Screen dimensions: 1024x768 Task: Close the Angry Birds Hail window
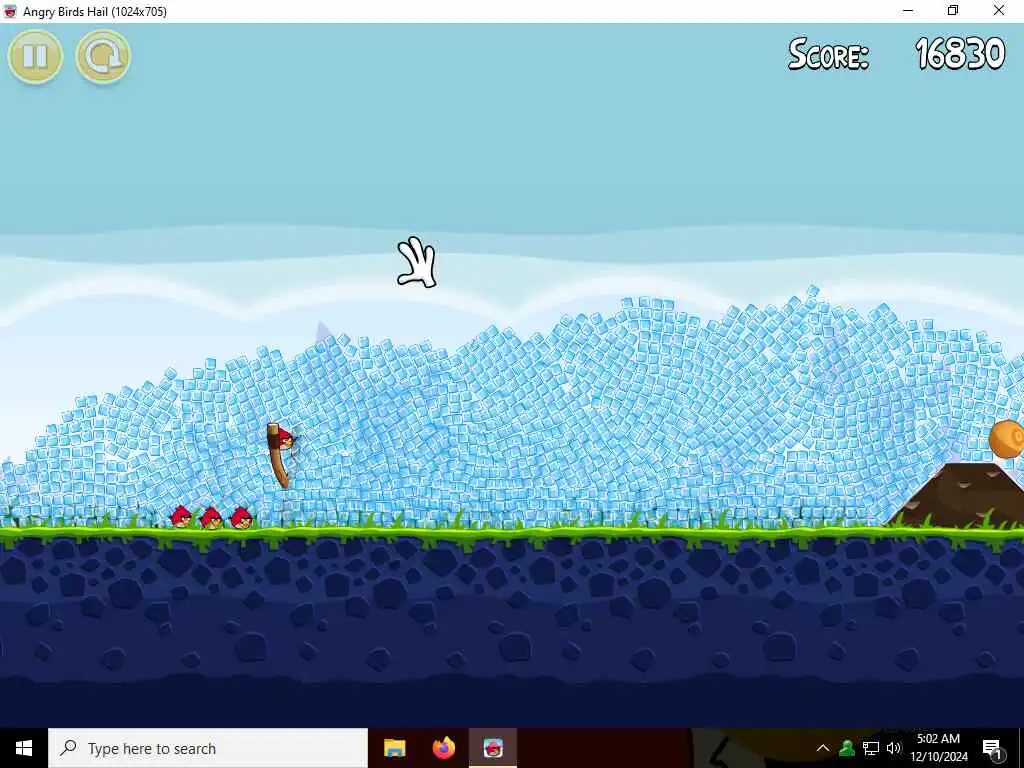click(999, 10)
